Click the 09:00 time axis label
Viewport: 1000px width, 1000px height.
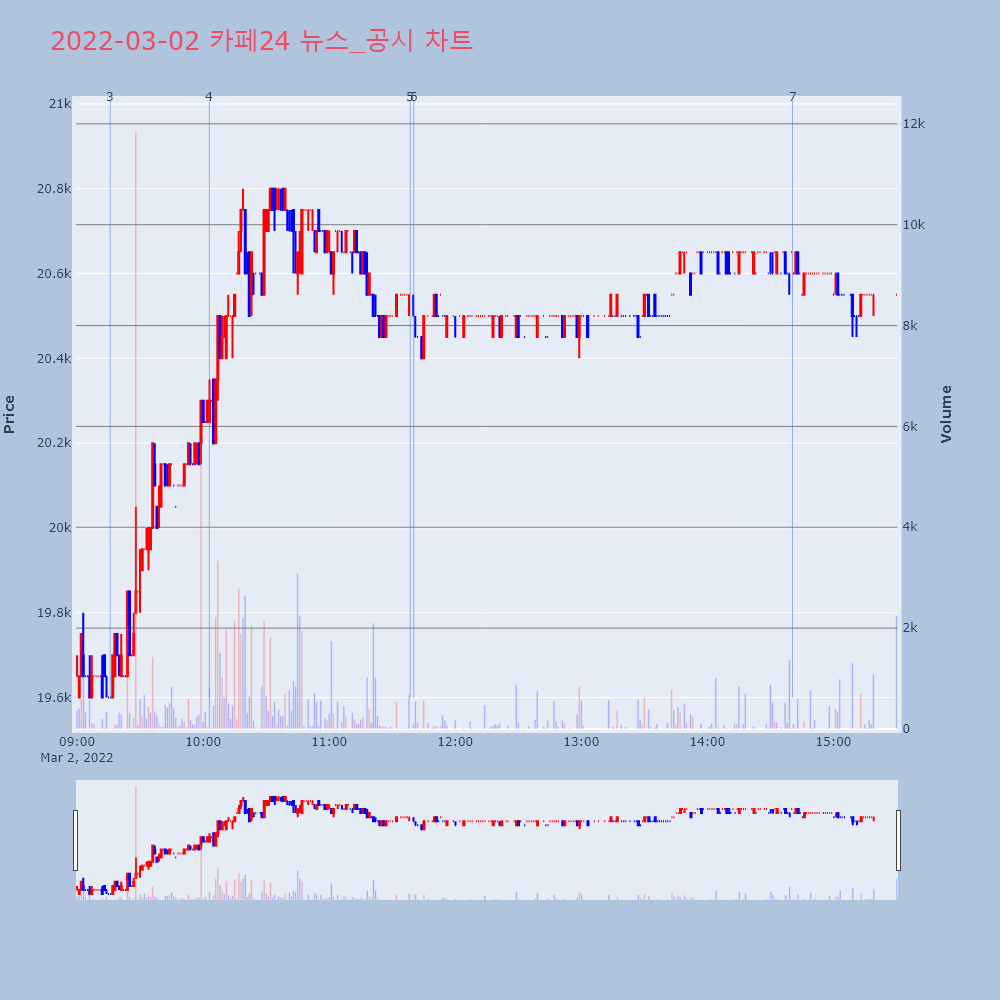[x=77, y=742]
